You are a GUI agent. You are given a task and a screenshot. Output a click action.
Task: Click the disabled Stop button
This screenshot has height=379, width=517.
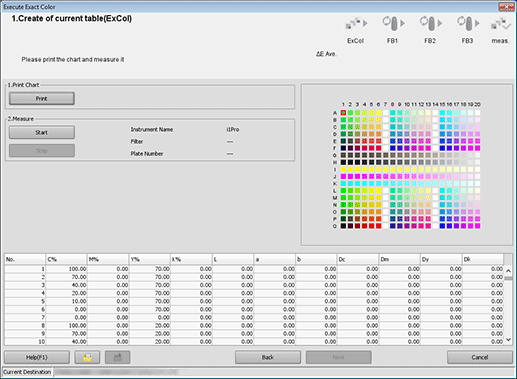[42, 150]
